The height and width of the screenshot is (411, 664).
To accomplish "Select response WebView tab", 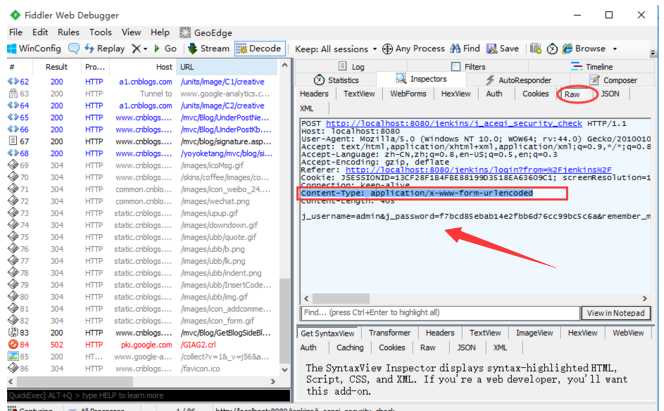I will tap(628, 333).
